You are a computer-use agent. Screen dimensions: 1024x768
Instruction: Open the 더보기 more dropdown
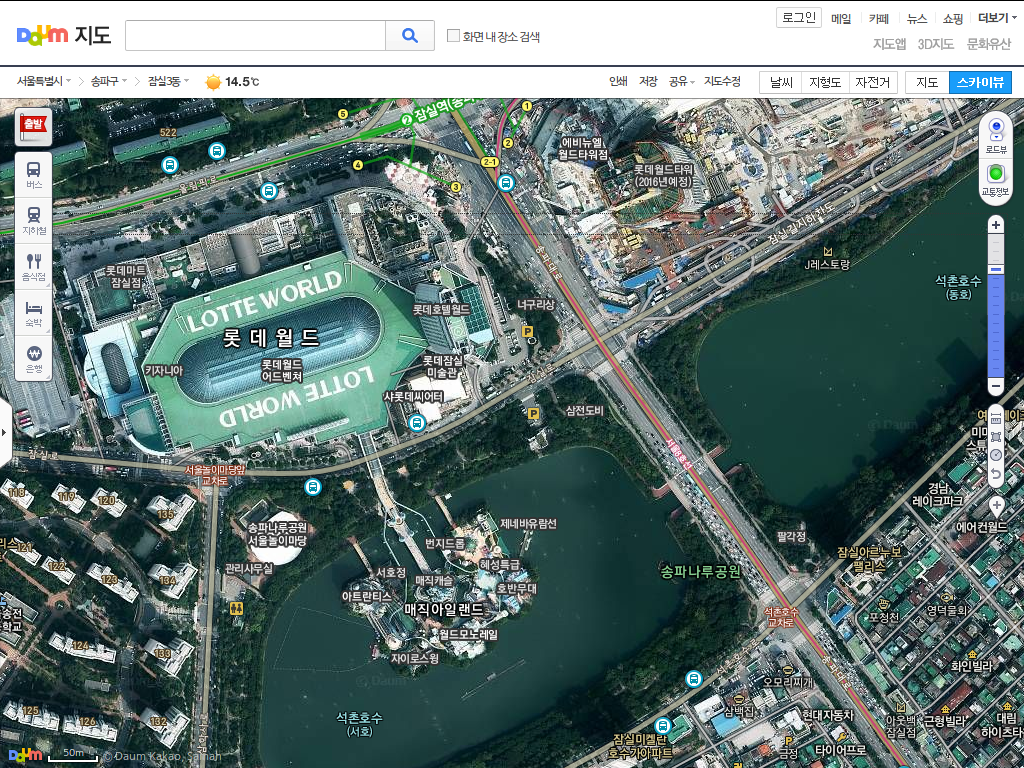click(997, 18)
